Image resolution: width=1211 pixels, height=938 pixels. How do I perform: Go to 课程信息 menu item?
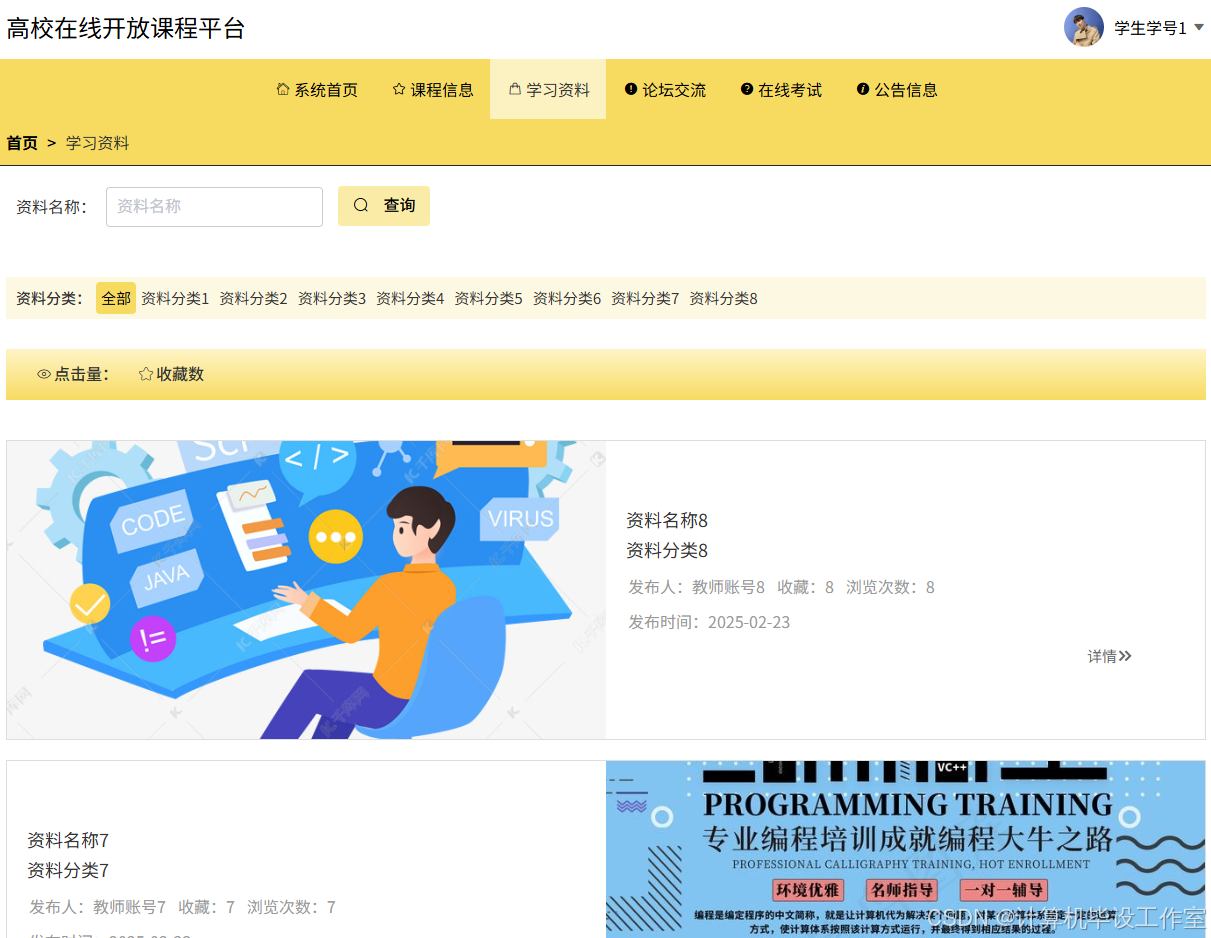pyautogui.click(x=432, y=89)
